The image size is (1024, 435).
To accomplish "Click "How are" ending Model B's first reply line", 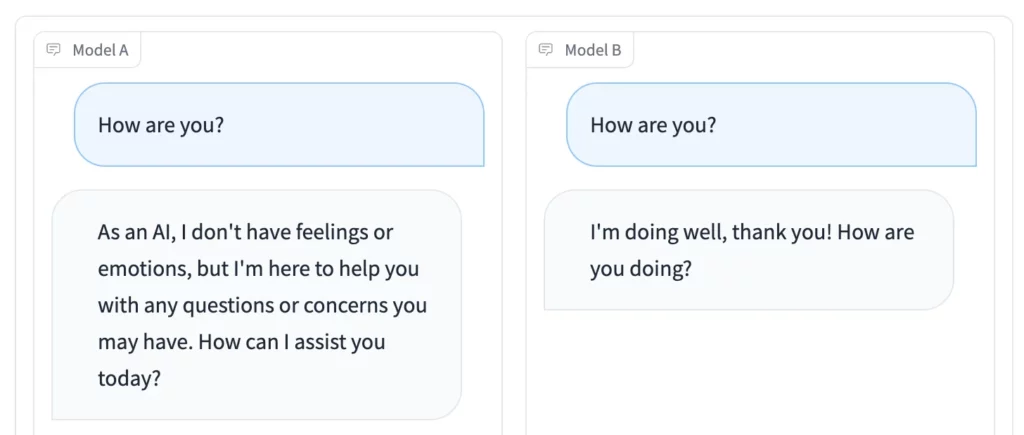I will (876, 233).
